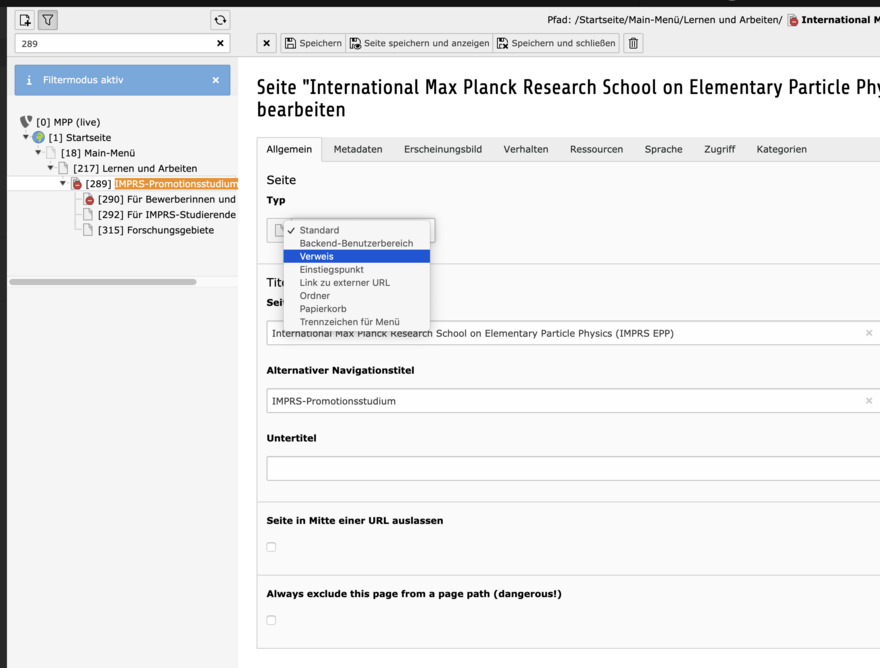
Task: Click inside the Untertitel input field
Action: click(573, 469)
